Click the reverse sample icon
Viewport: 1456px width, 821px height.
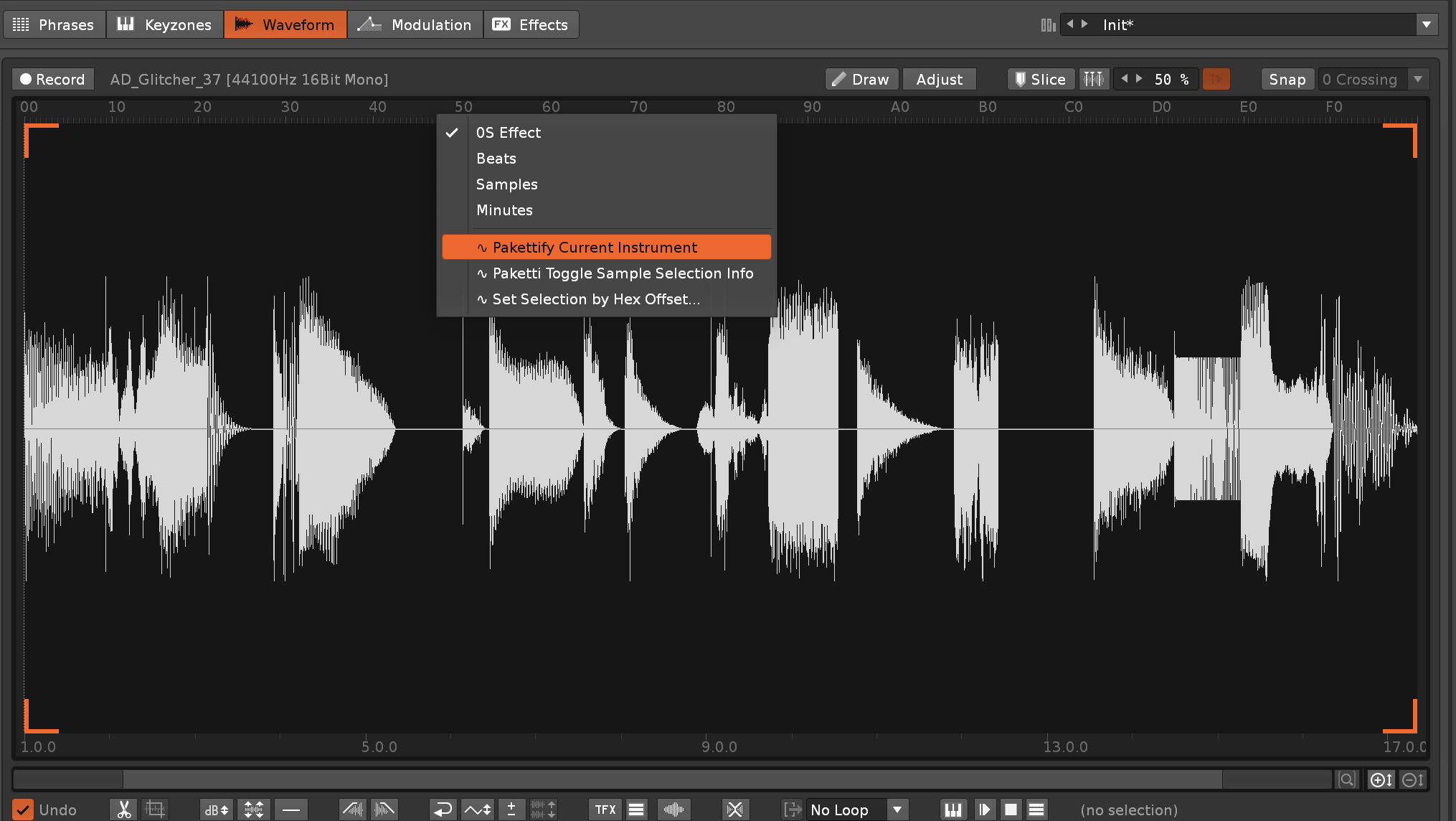[x=443, y=810]
